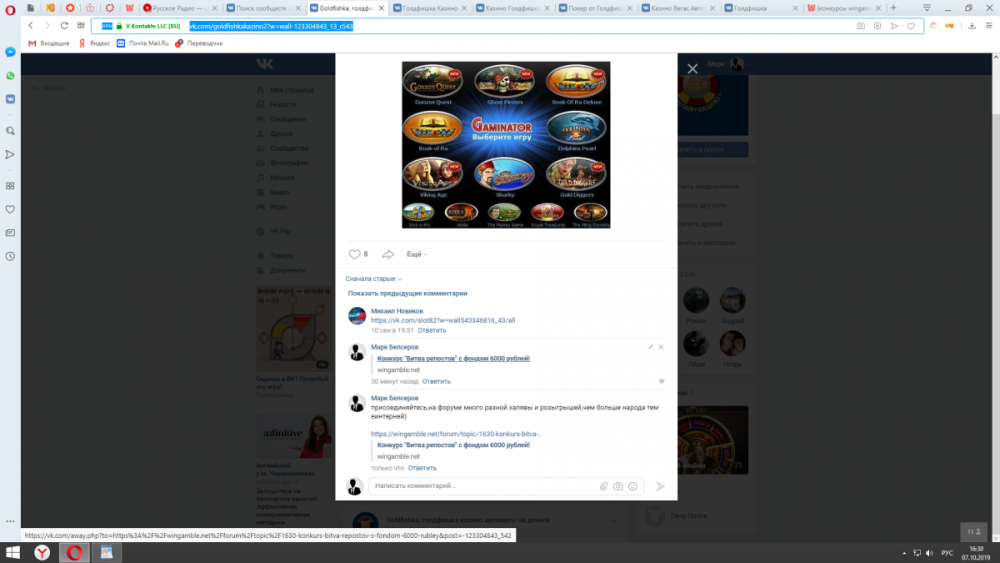Attach a photo via camera icon in comment box
1000x563 pixels.
(618, 486)
